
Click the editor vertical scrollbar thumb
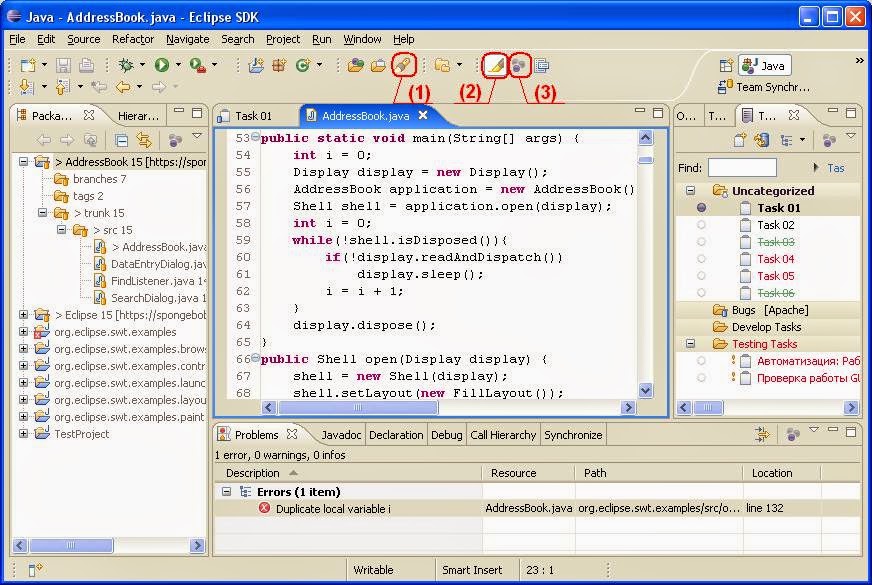click(646, 160)
